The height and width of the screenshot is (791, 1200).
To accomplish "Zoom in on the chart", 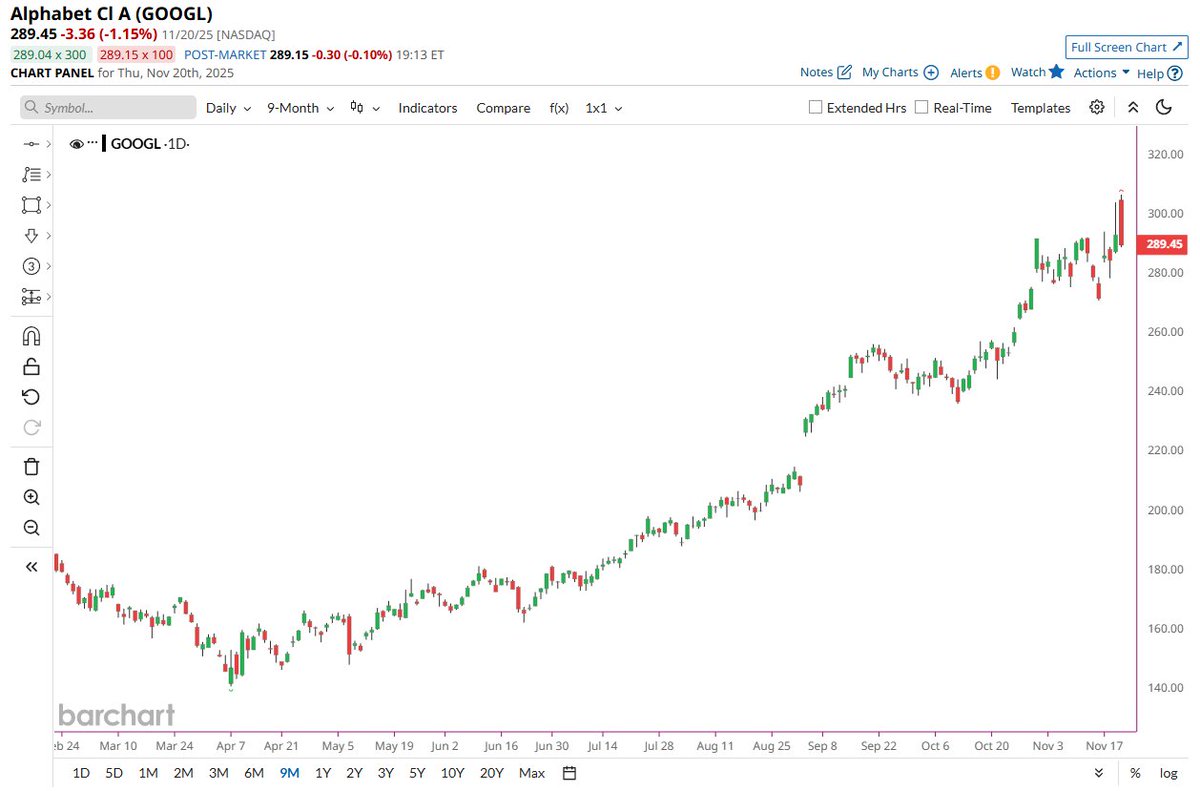I will (31, 497).
